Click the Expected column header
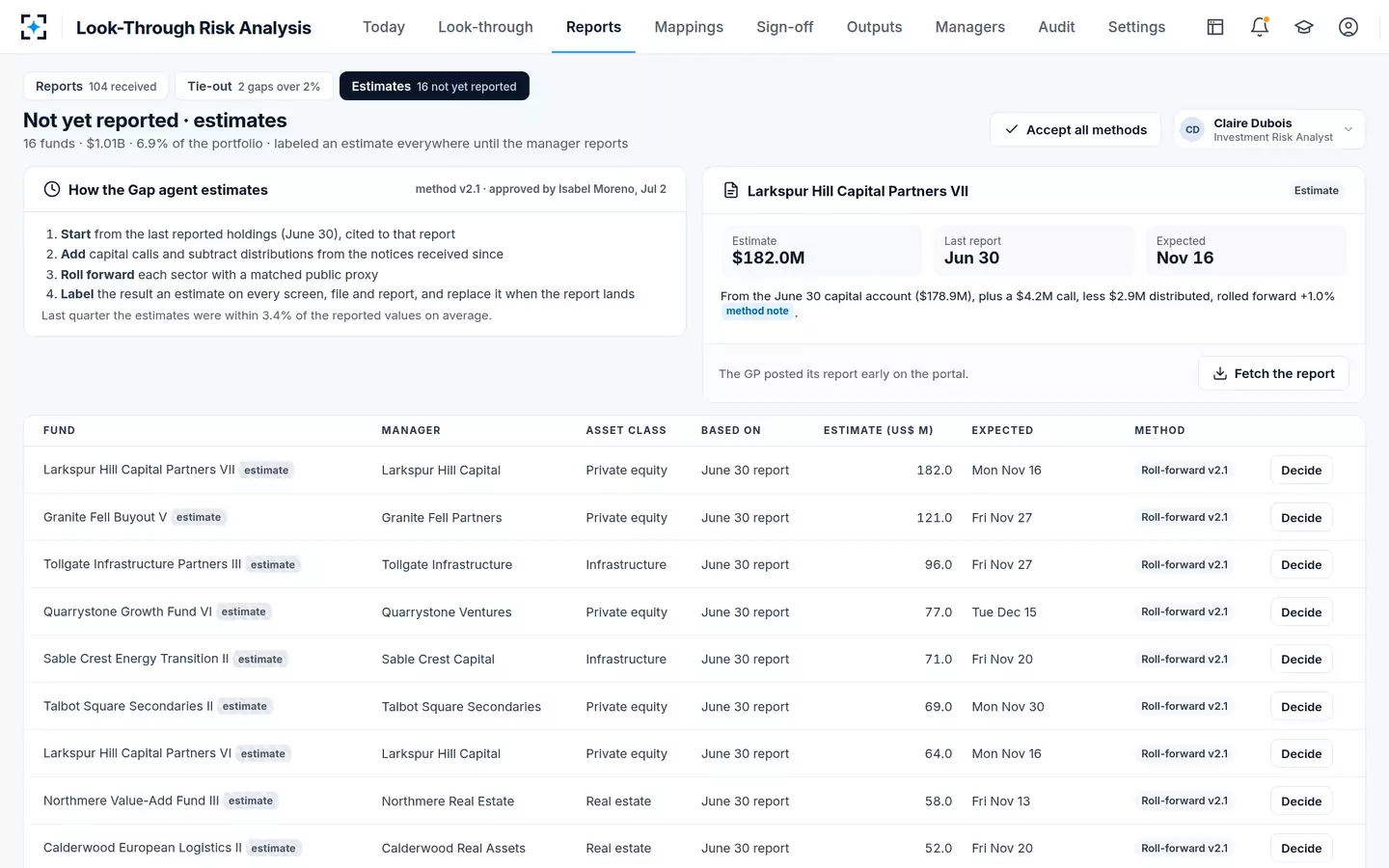Screen dimensions: 1389x868 (x=1002, y=430)
